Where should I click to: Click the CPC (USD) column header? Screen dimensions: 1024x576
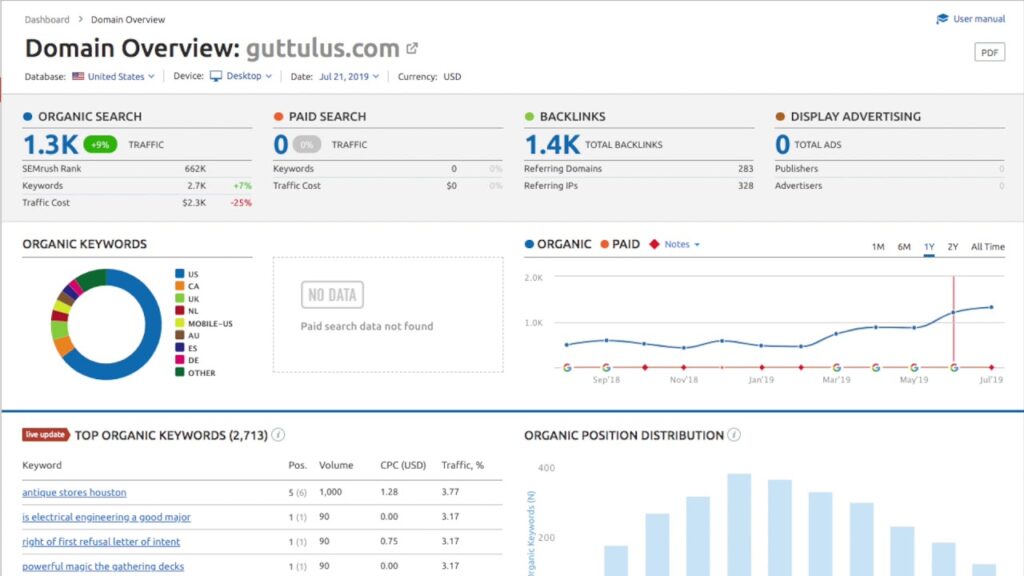[403, 465]
